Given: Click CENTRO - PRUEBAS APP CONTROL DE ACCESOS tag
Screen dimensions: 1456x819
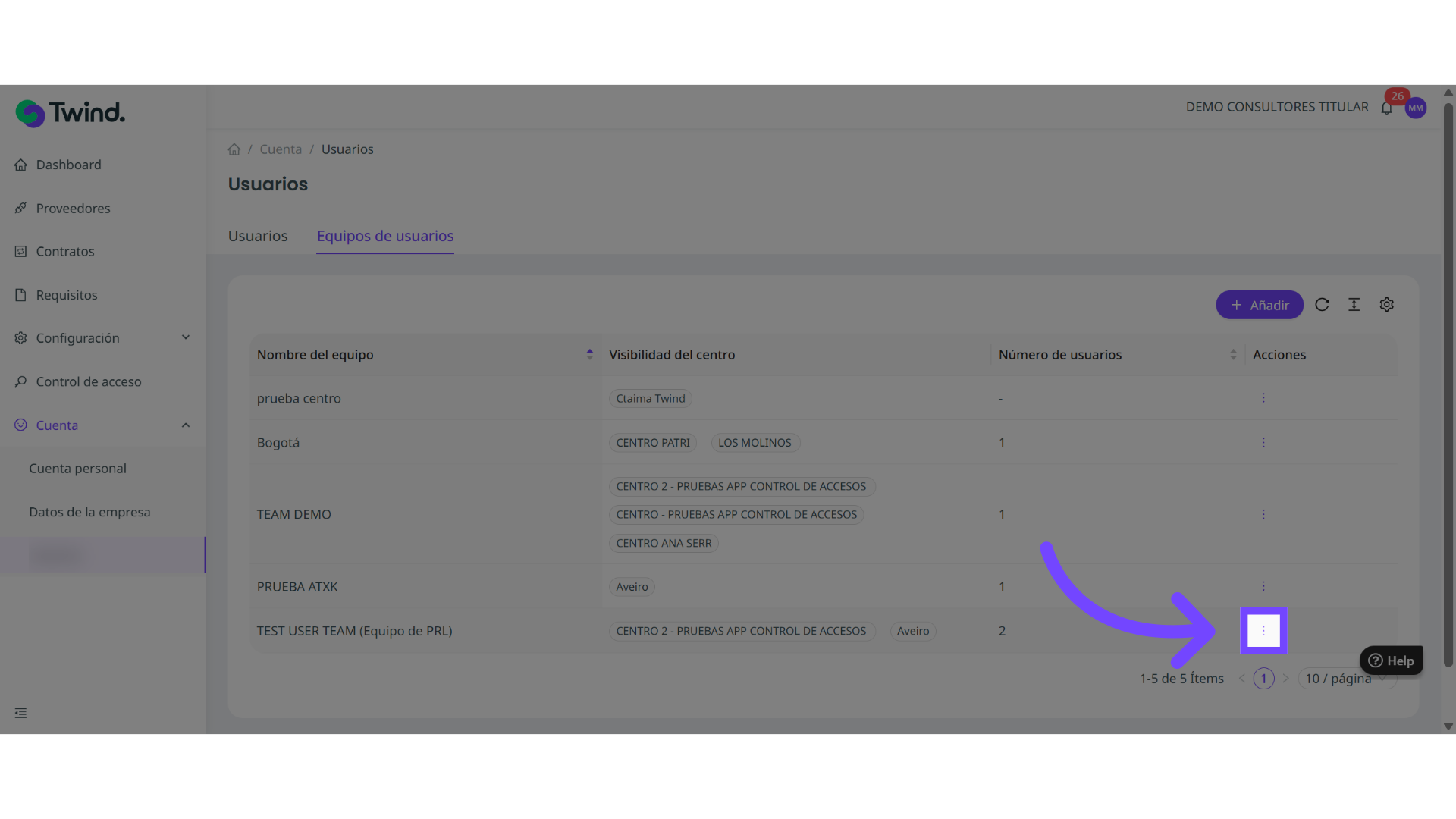Looking at the screenshot, I should (x=736, y=515).
